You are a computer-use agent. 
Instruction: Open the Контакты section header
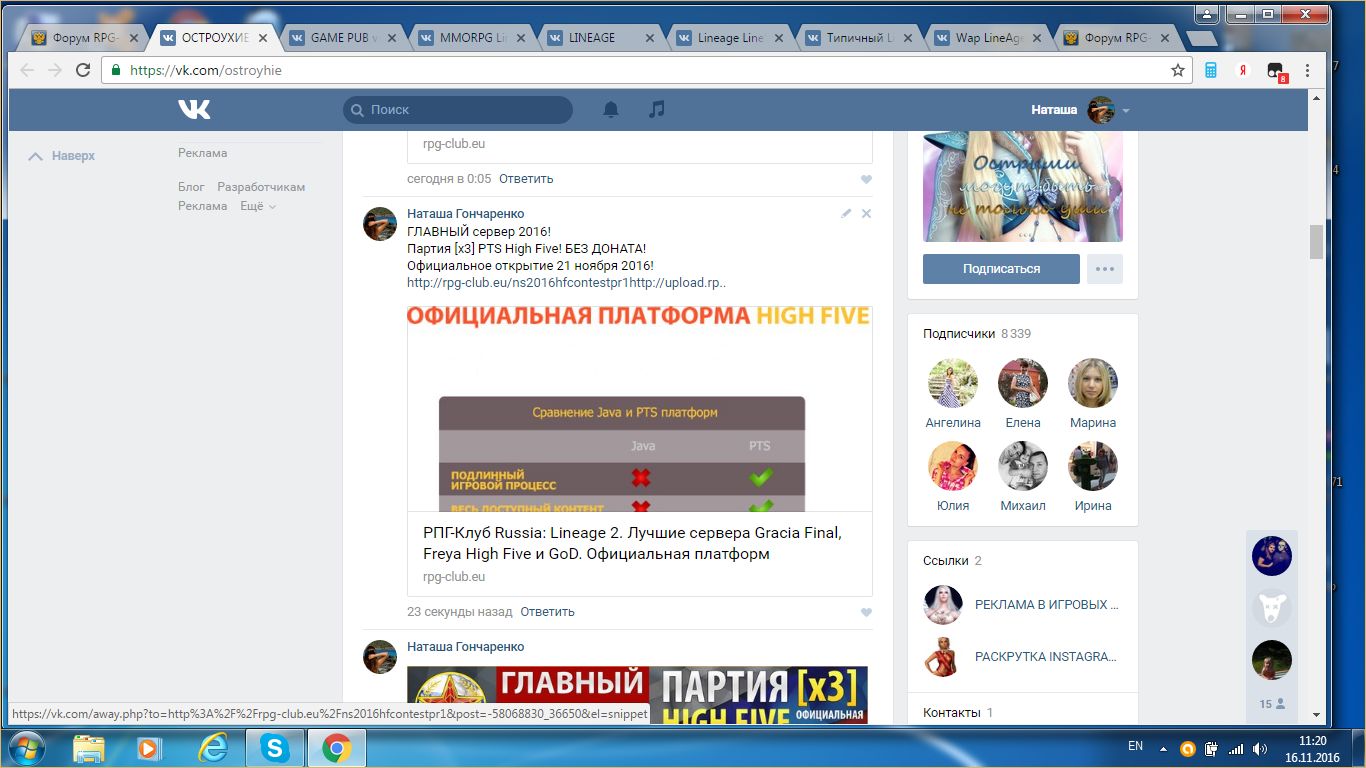958,713
